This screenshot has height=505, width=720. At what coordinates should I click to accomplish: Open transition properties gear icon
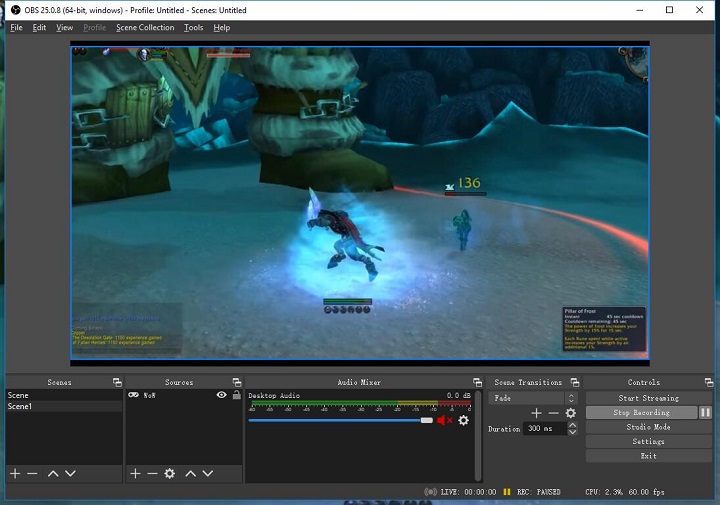pos(571,413)
